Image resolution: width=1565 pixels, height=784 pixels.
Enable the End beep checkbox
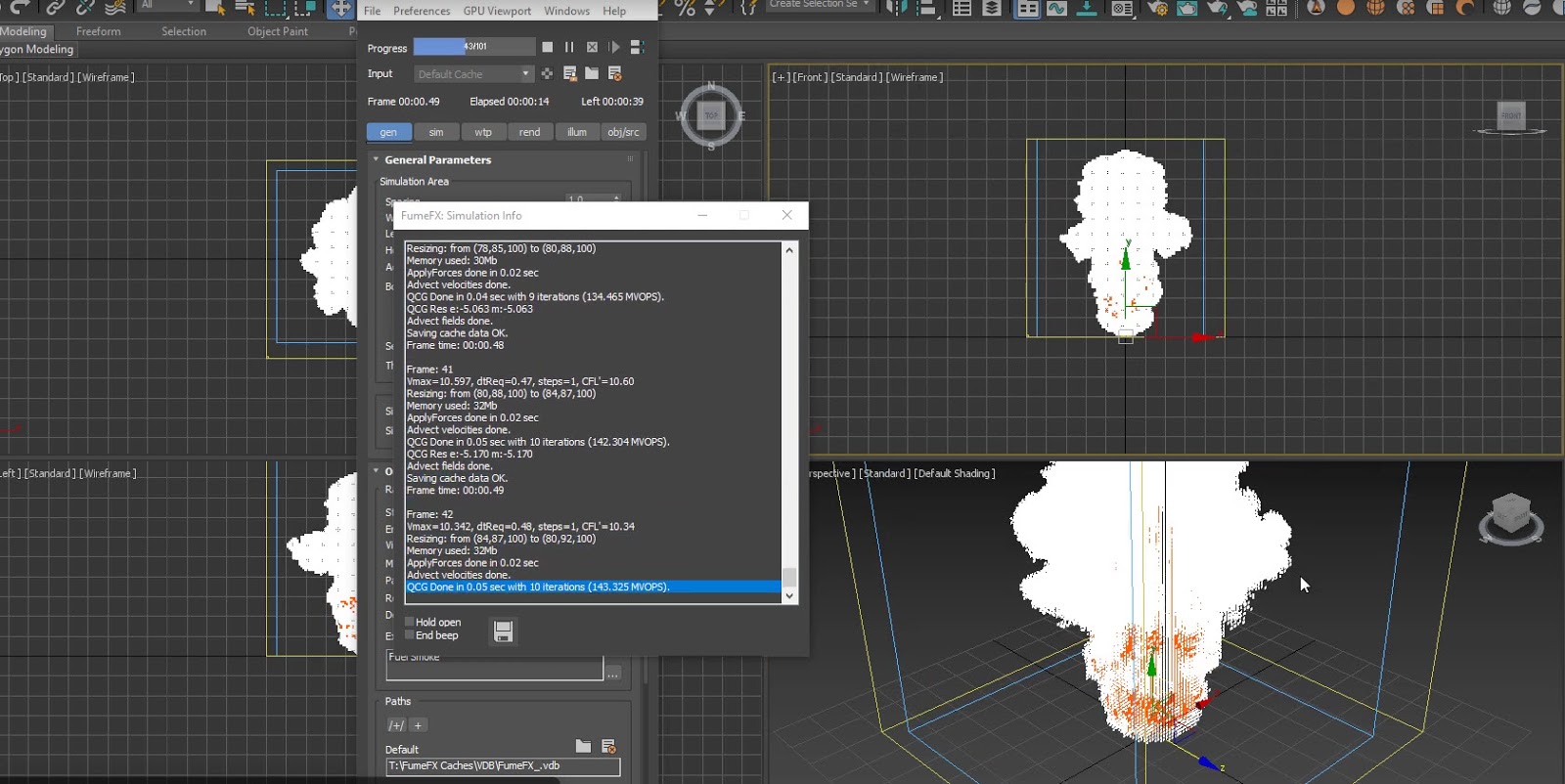click(x=410, y=635)
